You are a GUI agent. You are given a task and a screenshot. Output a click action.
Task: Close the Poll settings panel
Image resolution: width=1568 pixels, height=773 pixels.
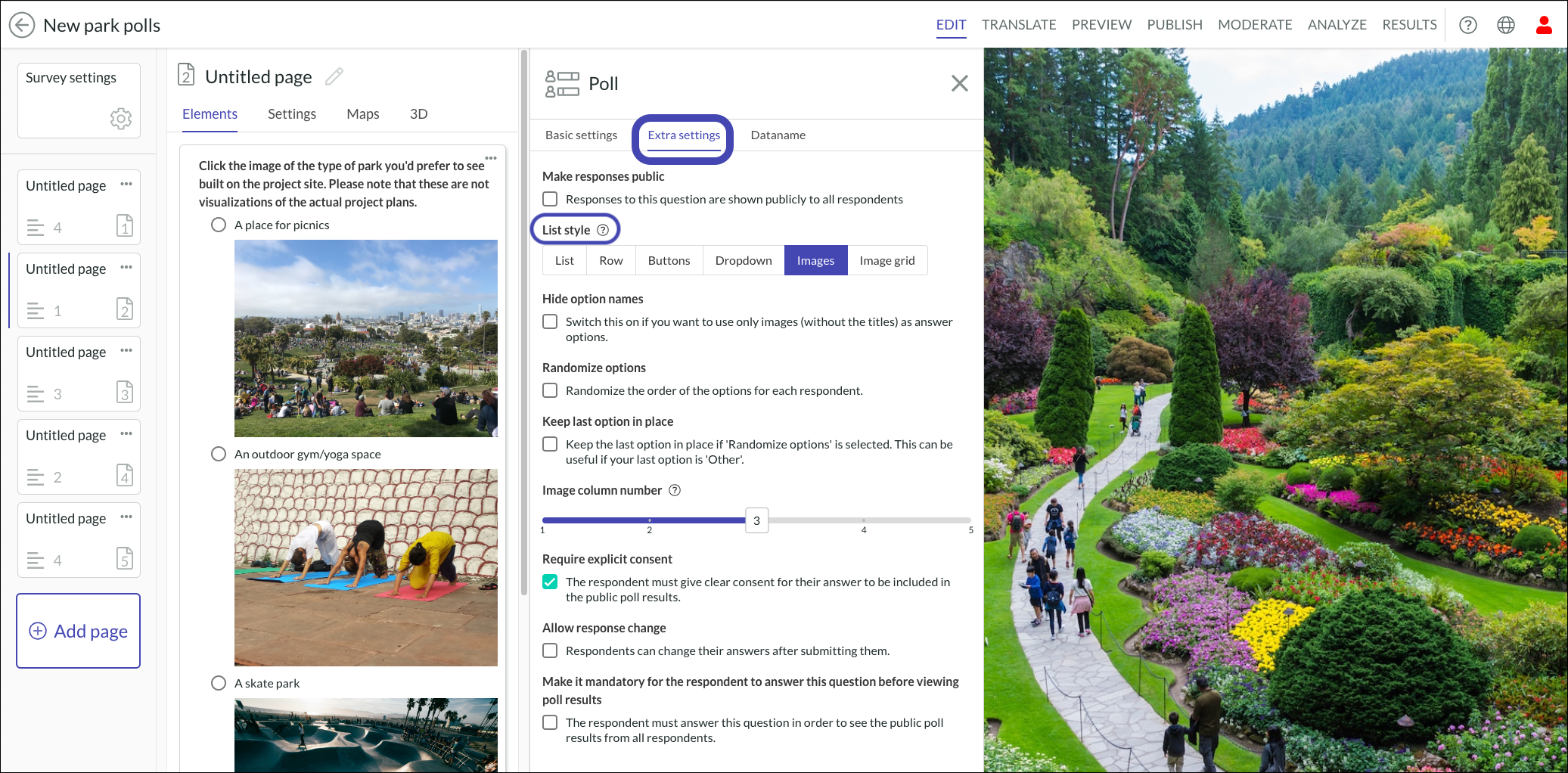point(959,83)
